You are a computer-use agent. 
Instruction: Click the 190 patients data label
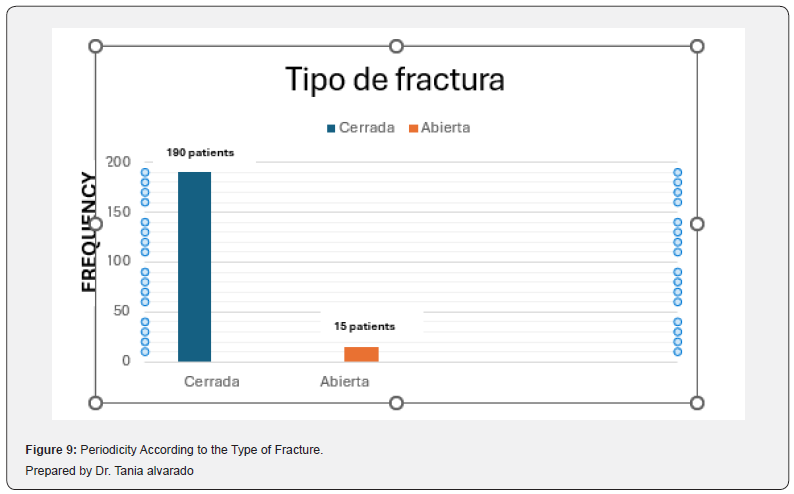(201, 152)
